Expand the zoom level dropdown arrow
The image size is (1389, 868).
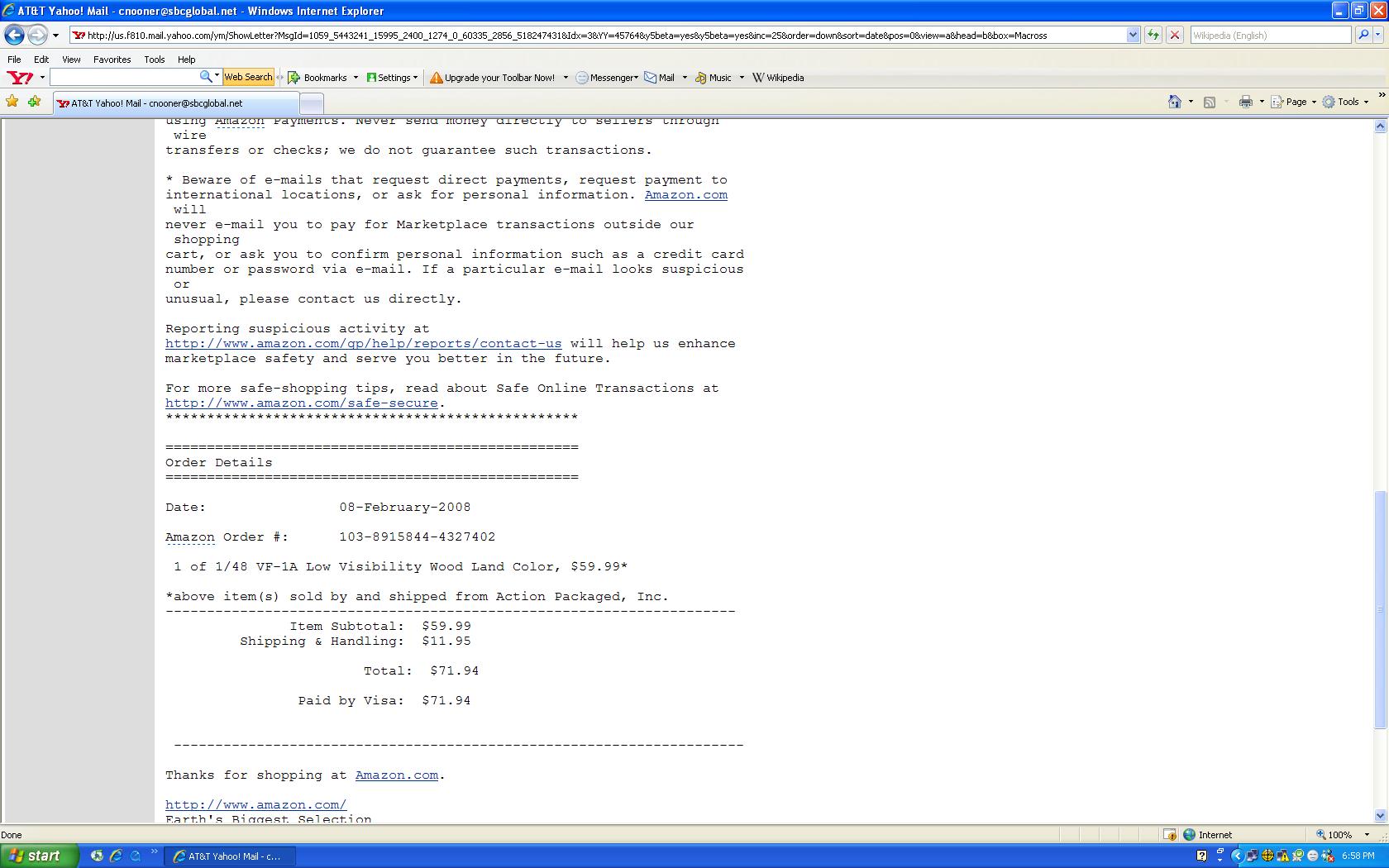[x=1367, y=835]
